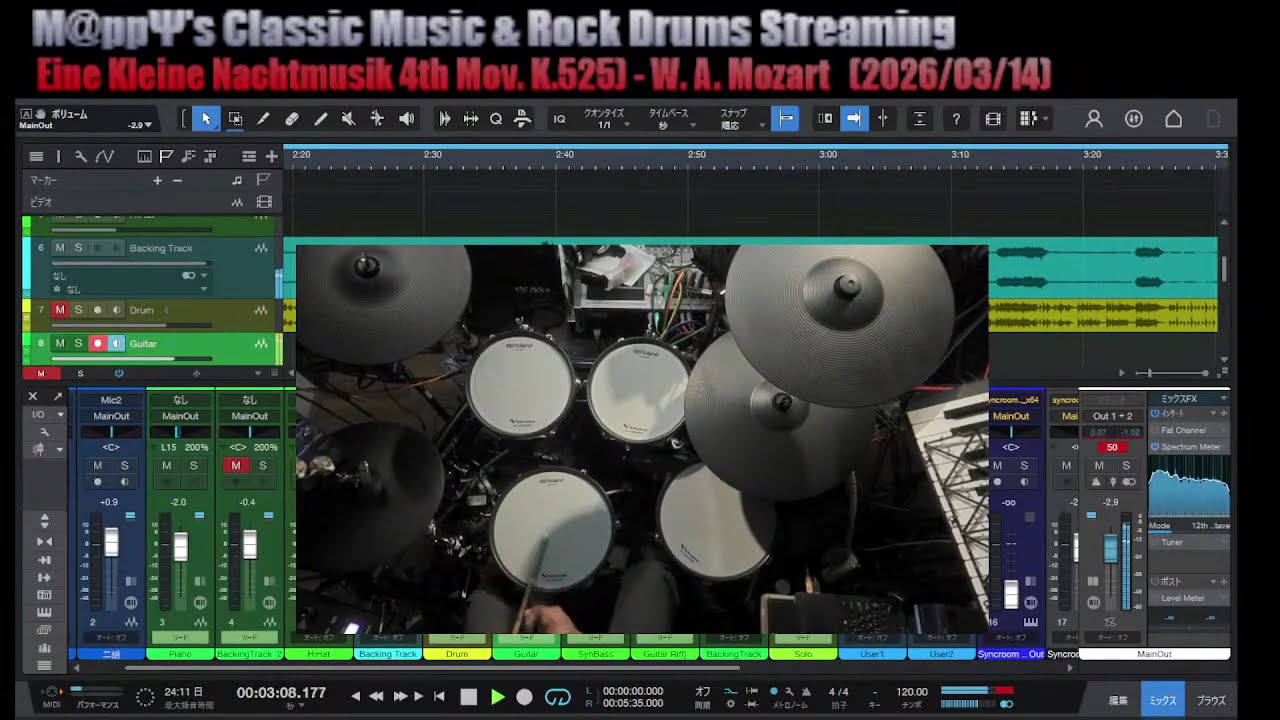The image size is (1280, 720).
Task: Open the user account icon
Action: click(x=1094, y=119)
